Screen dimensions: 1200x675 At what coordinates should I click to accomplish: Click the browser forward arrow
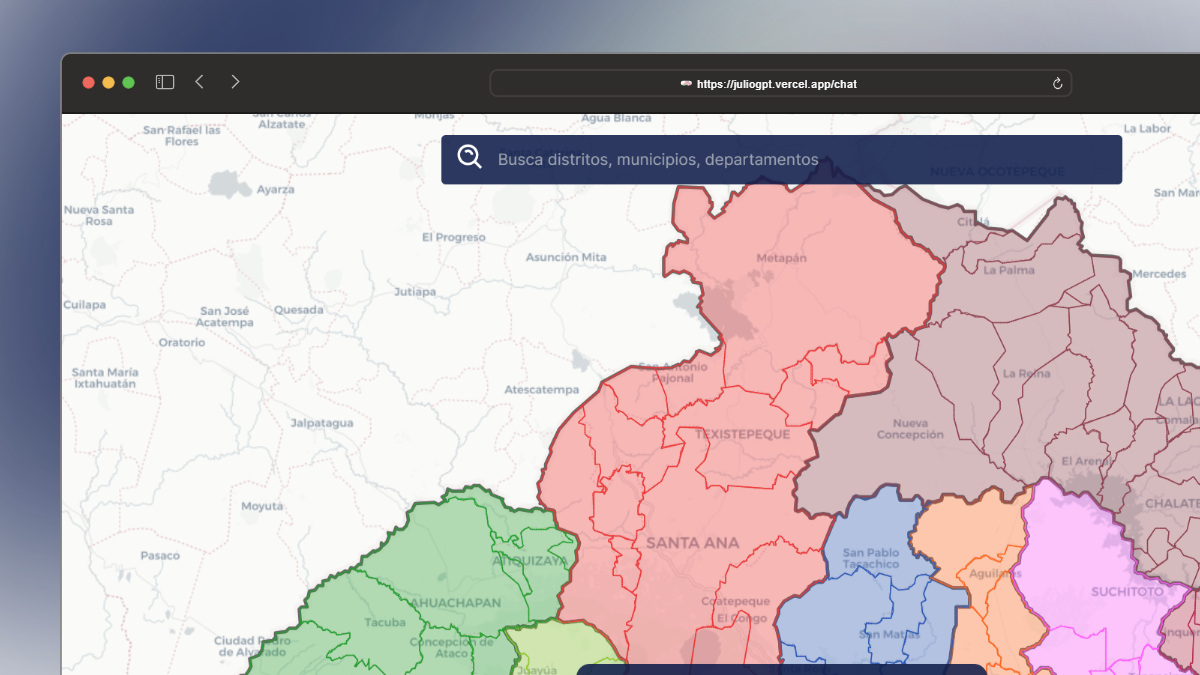(x=235, y=82)
